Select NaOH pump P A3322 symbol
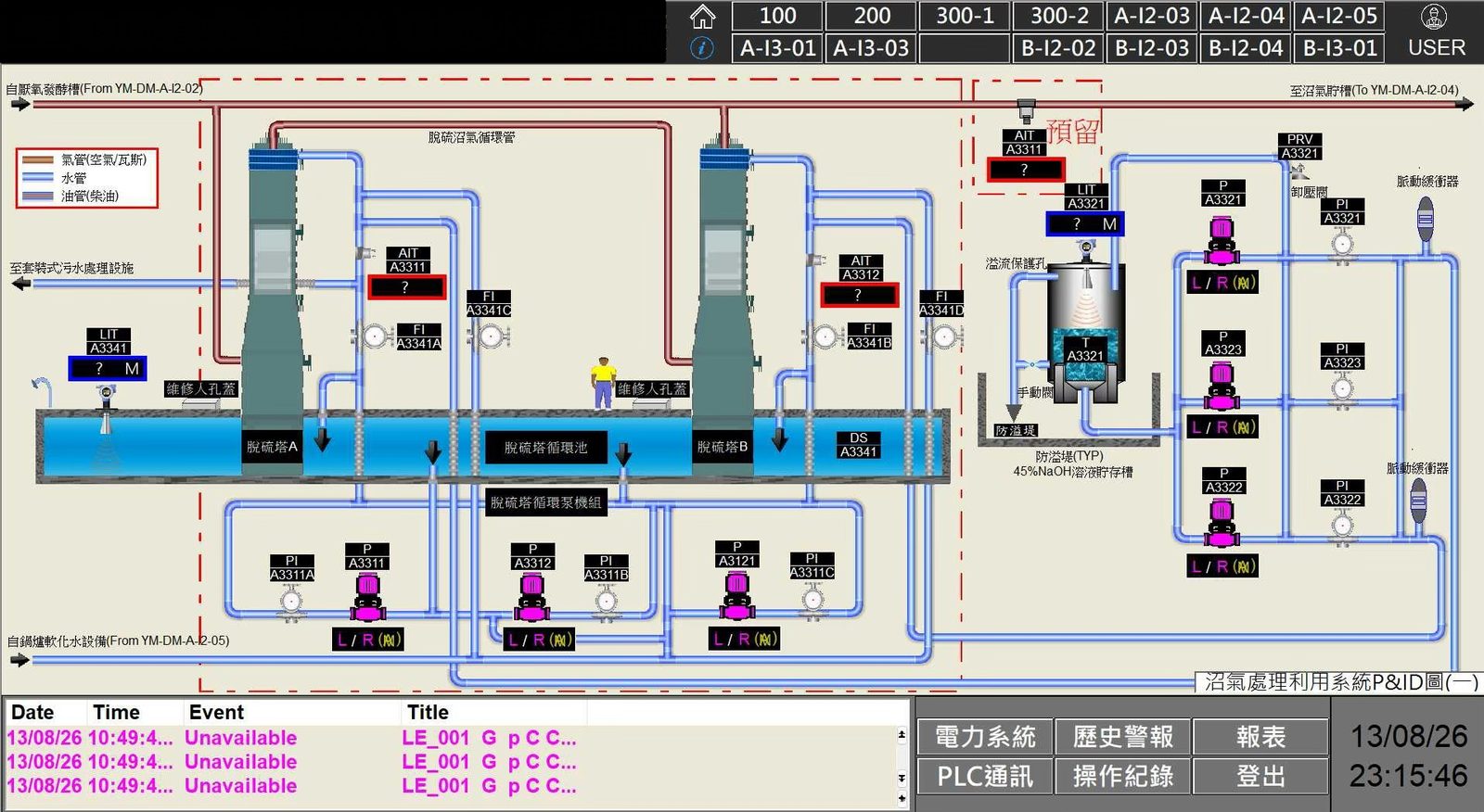The height and width of the screenshot is (812, 1484). point(1222,523)
